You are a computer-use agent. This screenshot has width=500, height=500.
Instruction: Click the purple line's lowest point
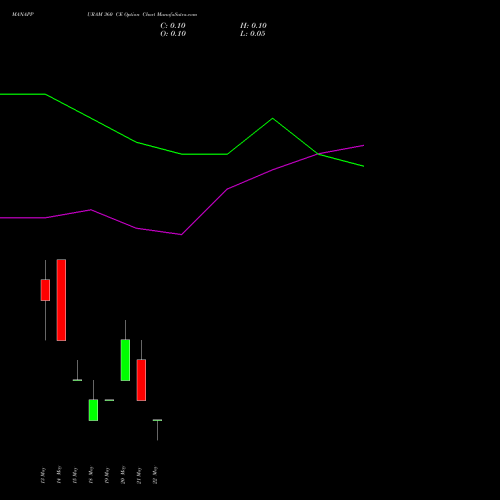181,235
